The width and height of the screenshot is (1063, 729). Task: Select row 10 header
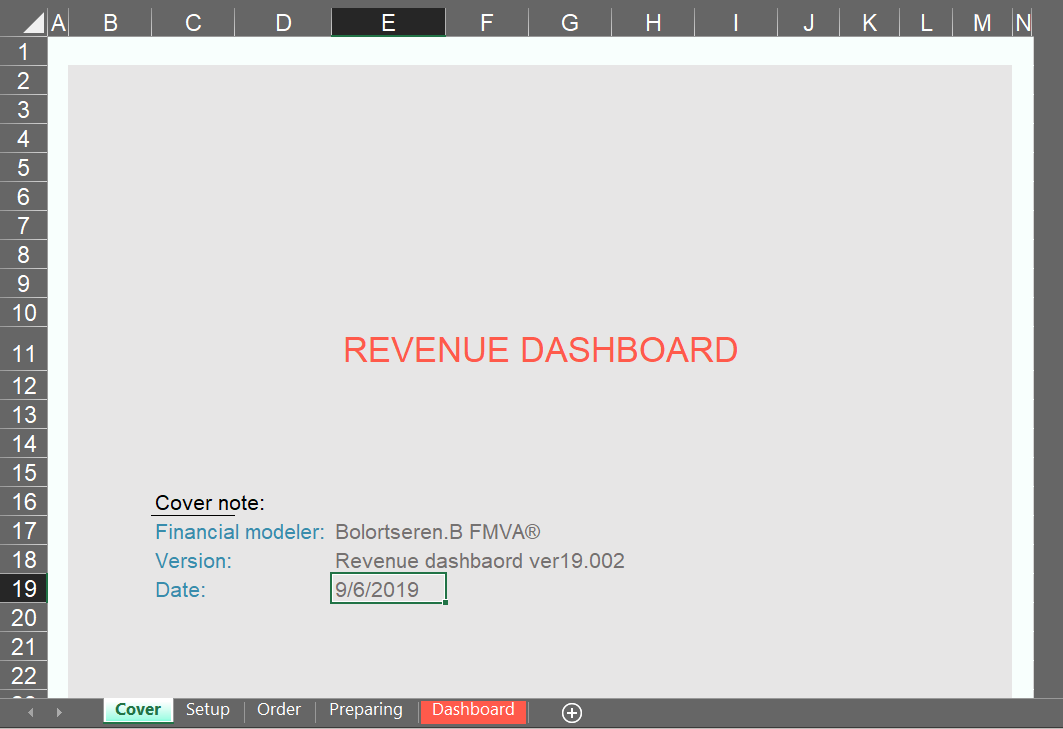(x=24, y=313)
